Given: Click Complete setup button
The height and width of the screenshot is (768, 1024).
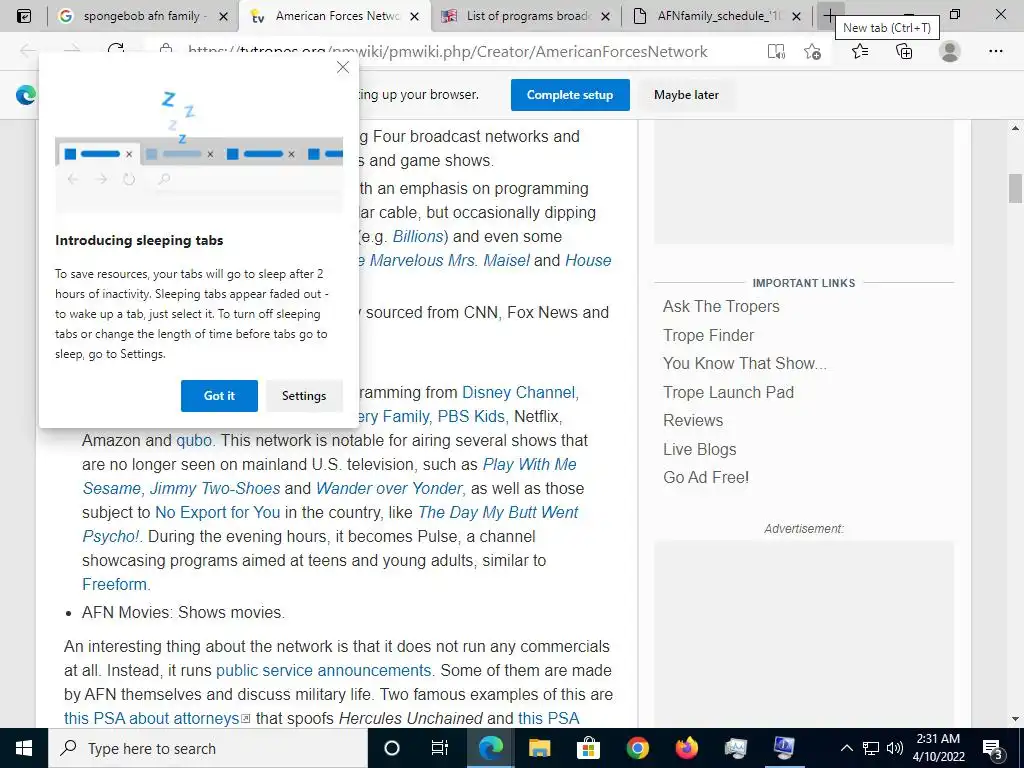Looking at the screenshot, I should (570, 95).
